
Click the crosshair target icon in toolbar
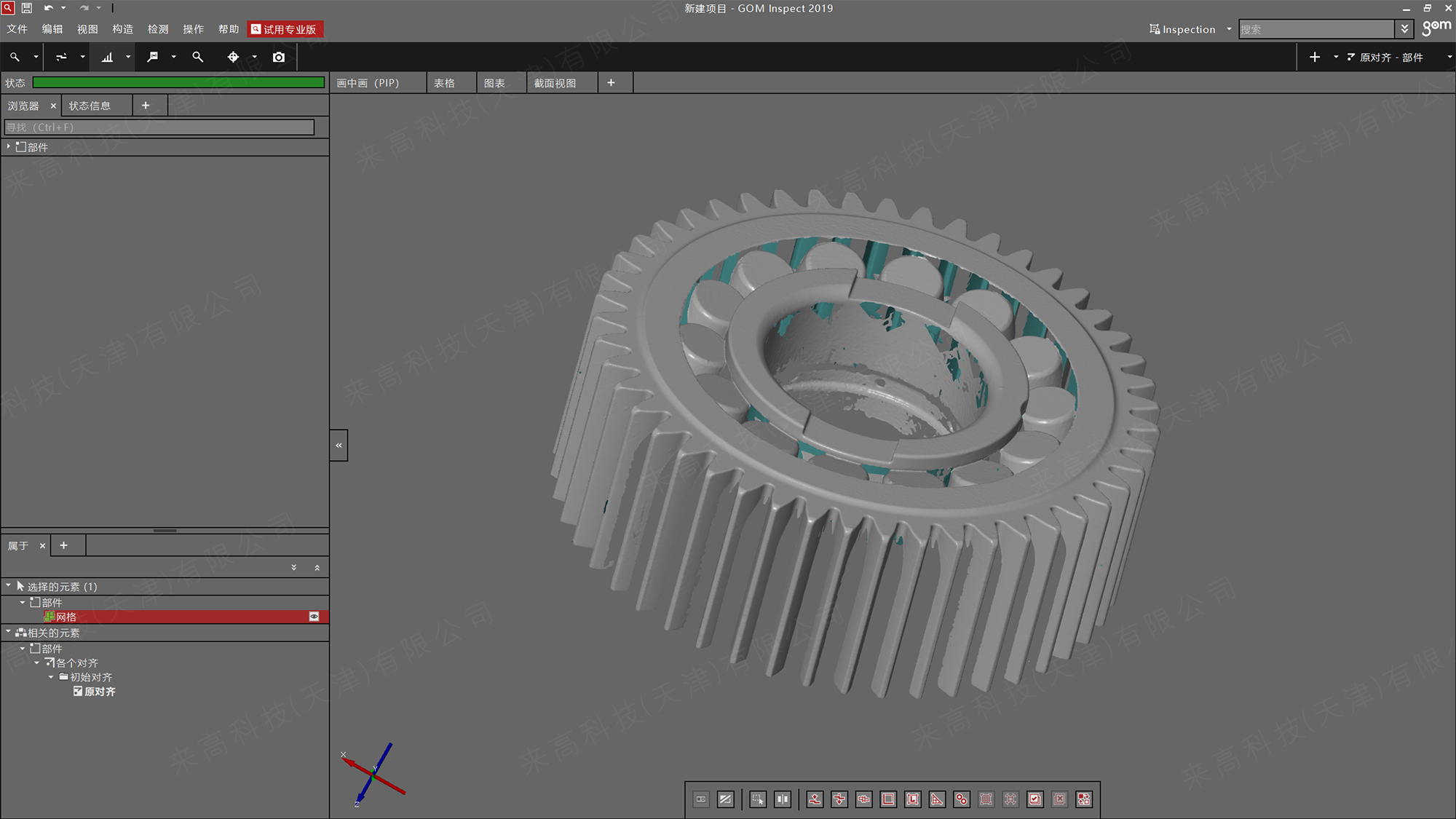tap(233, 57)
